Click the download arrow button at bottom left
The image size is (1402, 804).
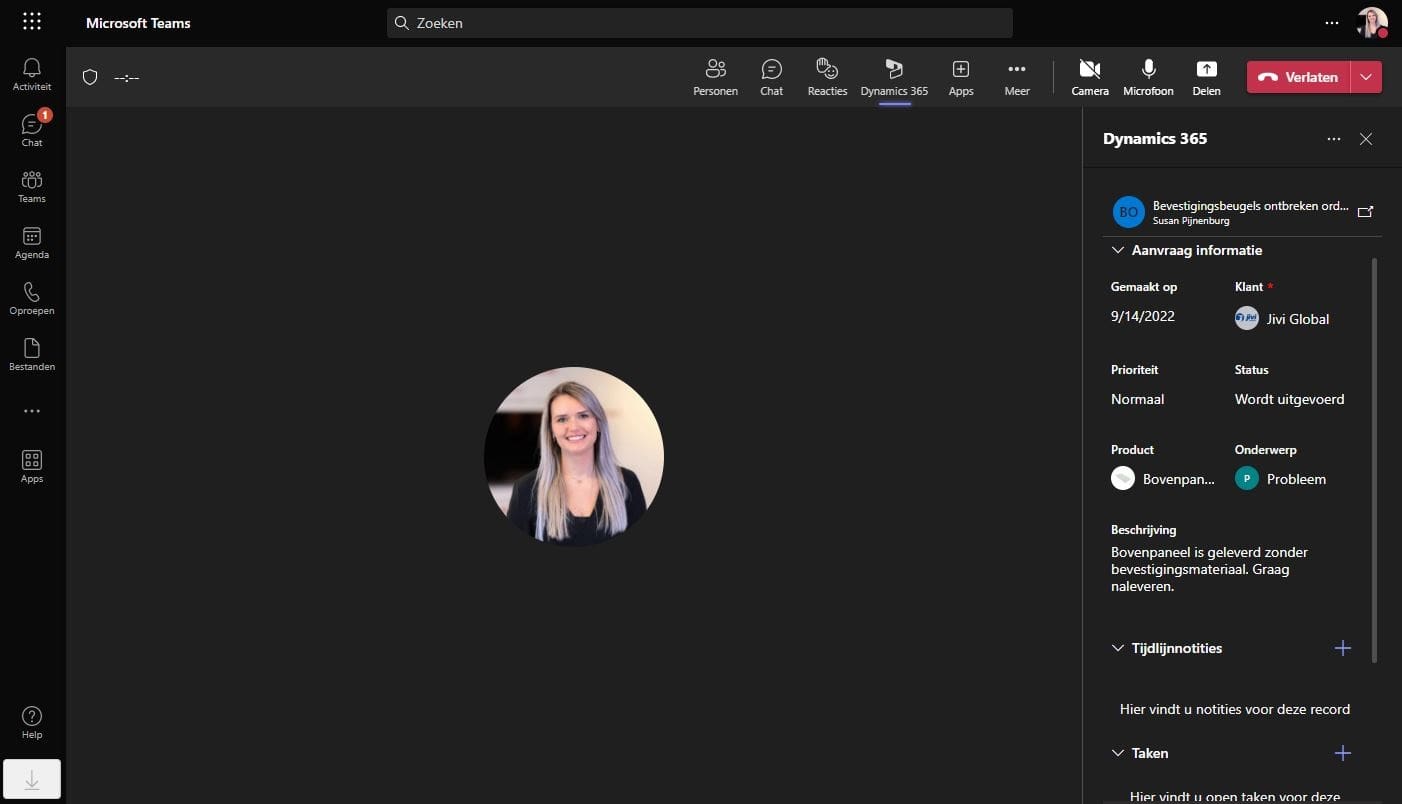click(32, 779)
